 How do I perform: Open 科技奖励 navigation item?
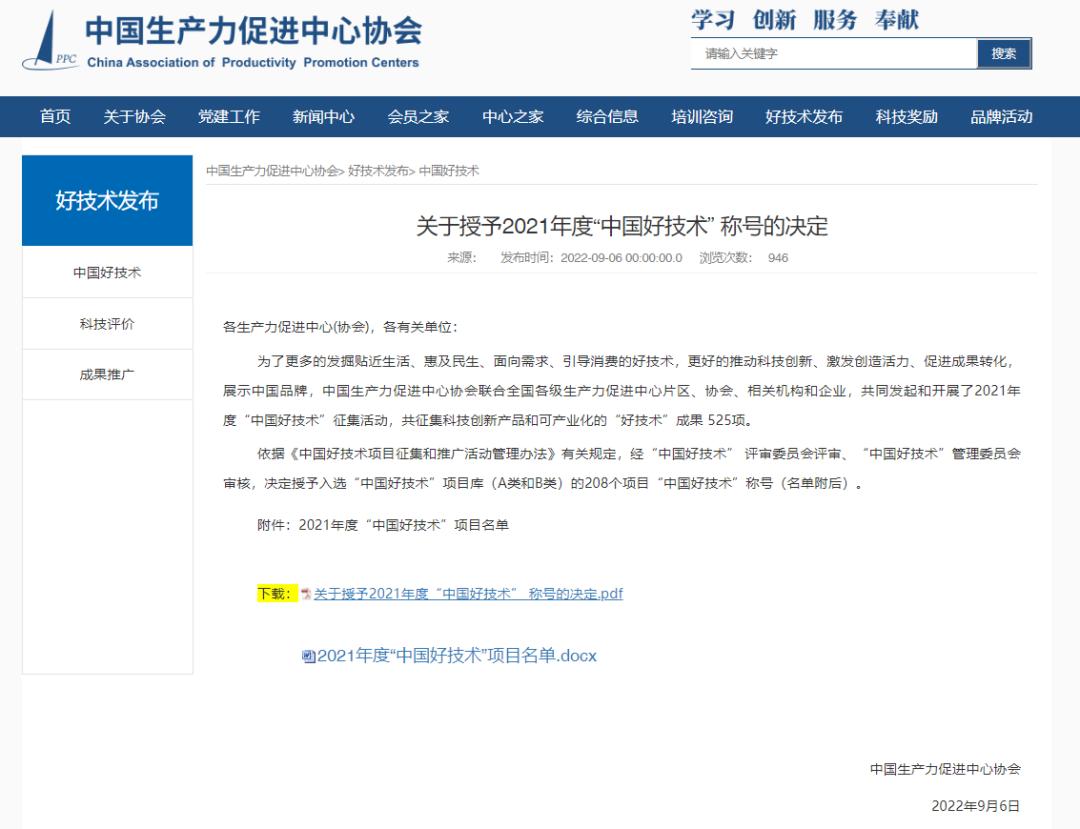coord(906,116)
